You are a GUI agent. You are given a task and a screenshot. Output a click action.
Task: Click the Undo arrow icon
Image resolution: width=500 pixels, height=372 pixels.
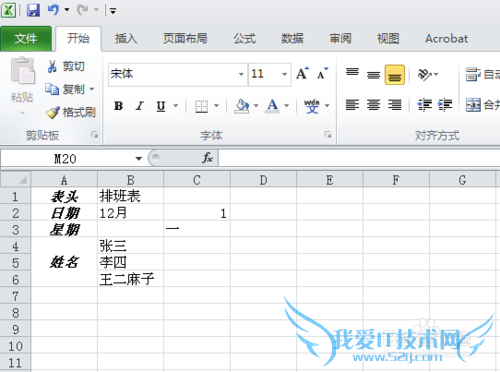click(53, 10)
